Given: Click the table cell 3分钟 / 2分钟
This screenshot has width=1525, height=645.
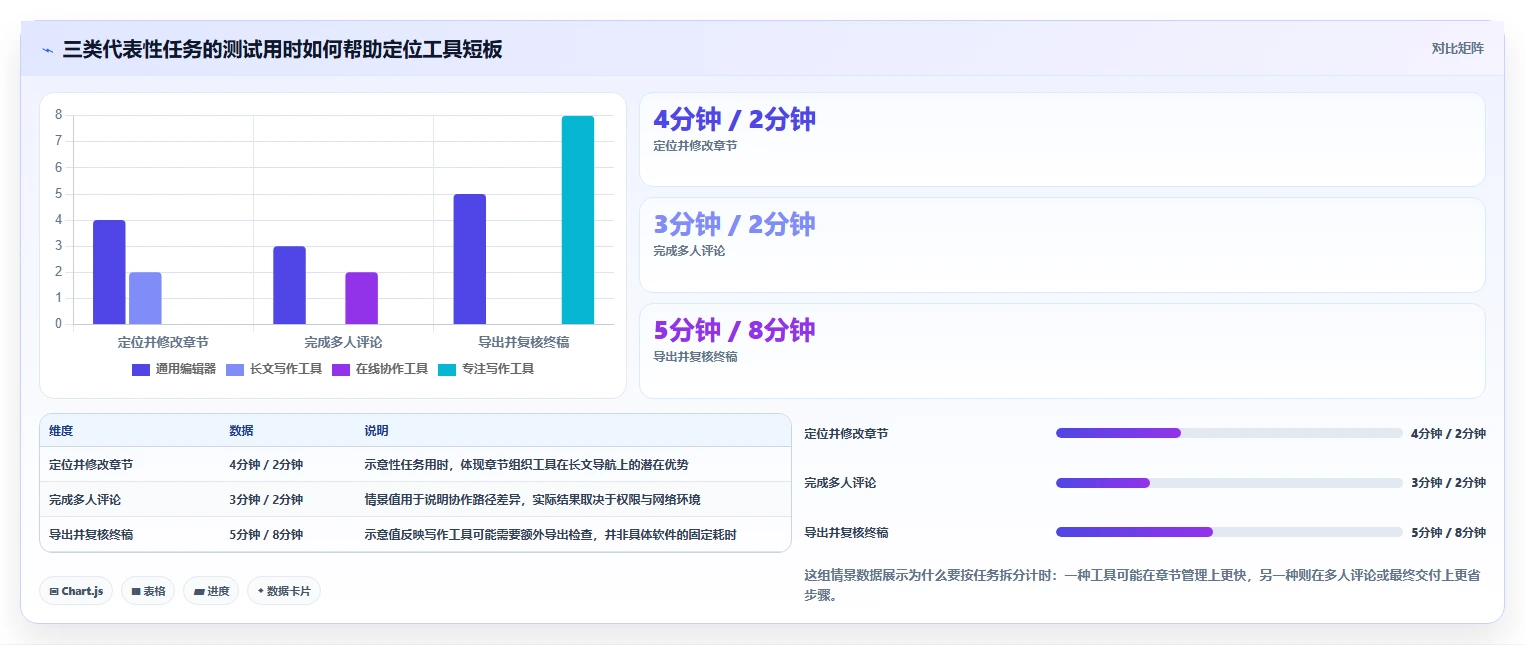Looking at the screenshot, I should coord(266,499).
